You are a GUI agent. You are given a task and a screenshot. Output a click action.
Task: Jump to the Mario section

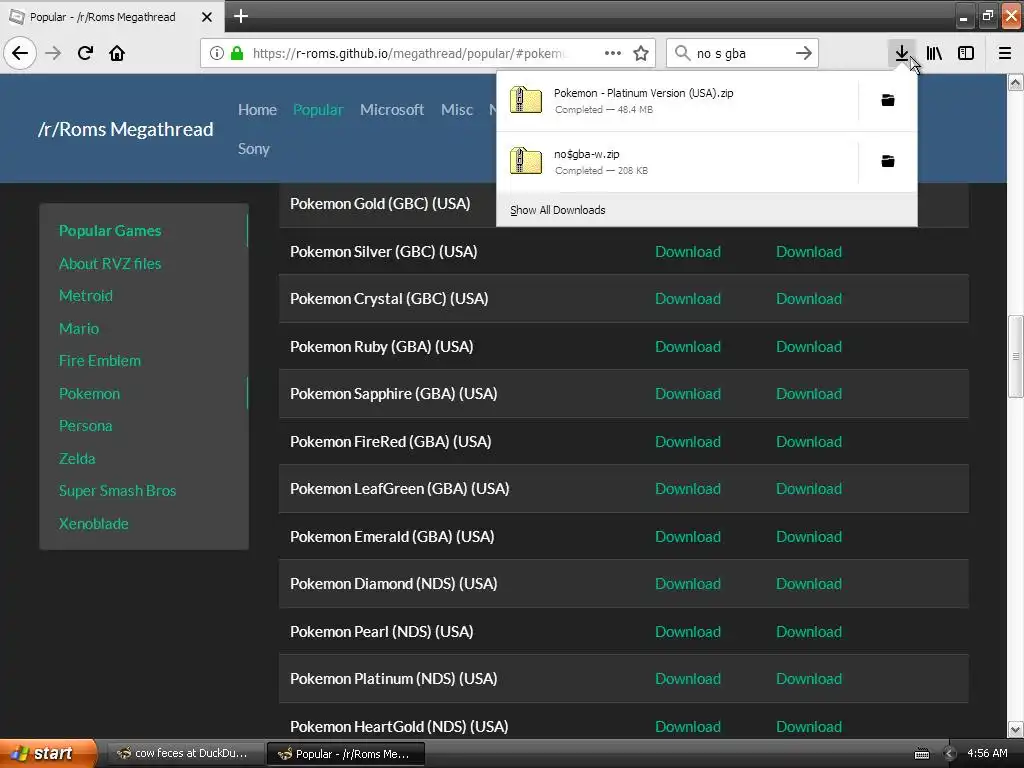tap(78, 328)
